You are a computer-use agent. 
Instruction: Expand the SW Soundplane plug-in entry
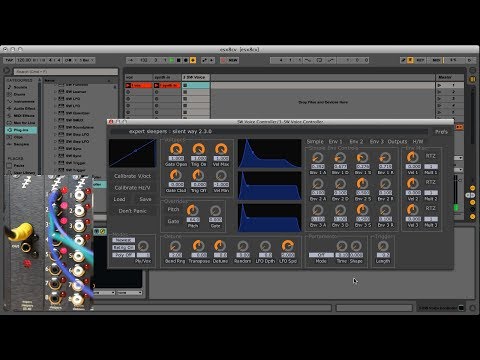(55, 127)
